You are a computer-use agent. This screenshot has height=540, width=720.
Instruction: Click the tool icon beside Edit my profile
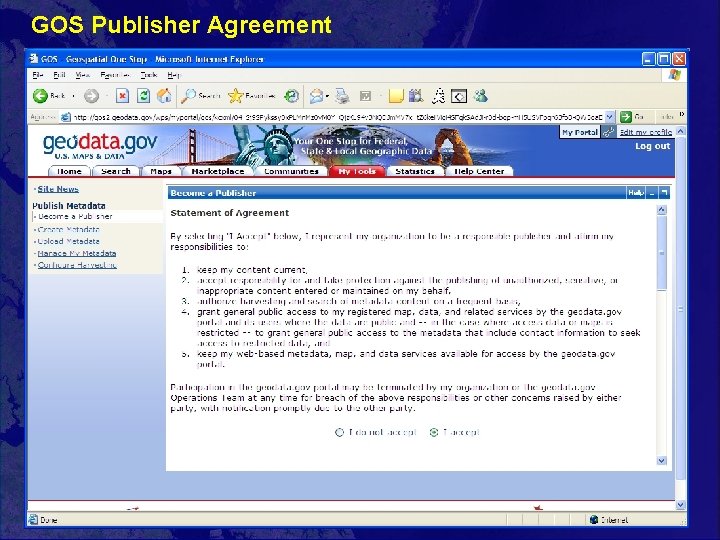608,132
